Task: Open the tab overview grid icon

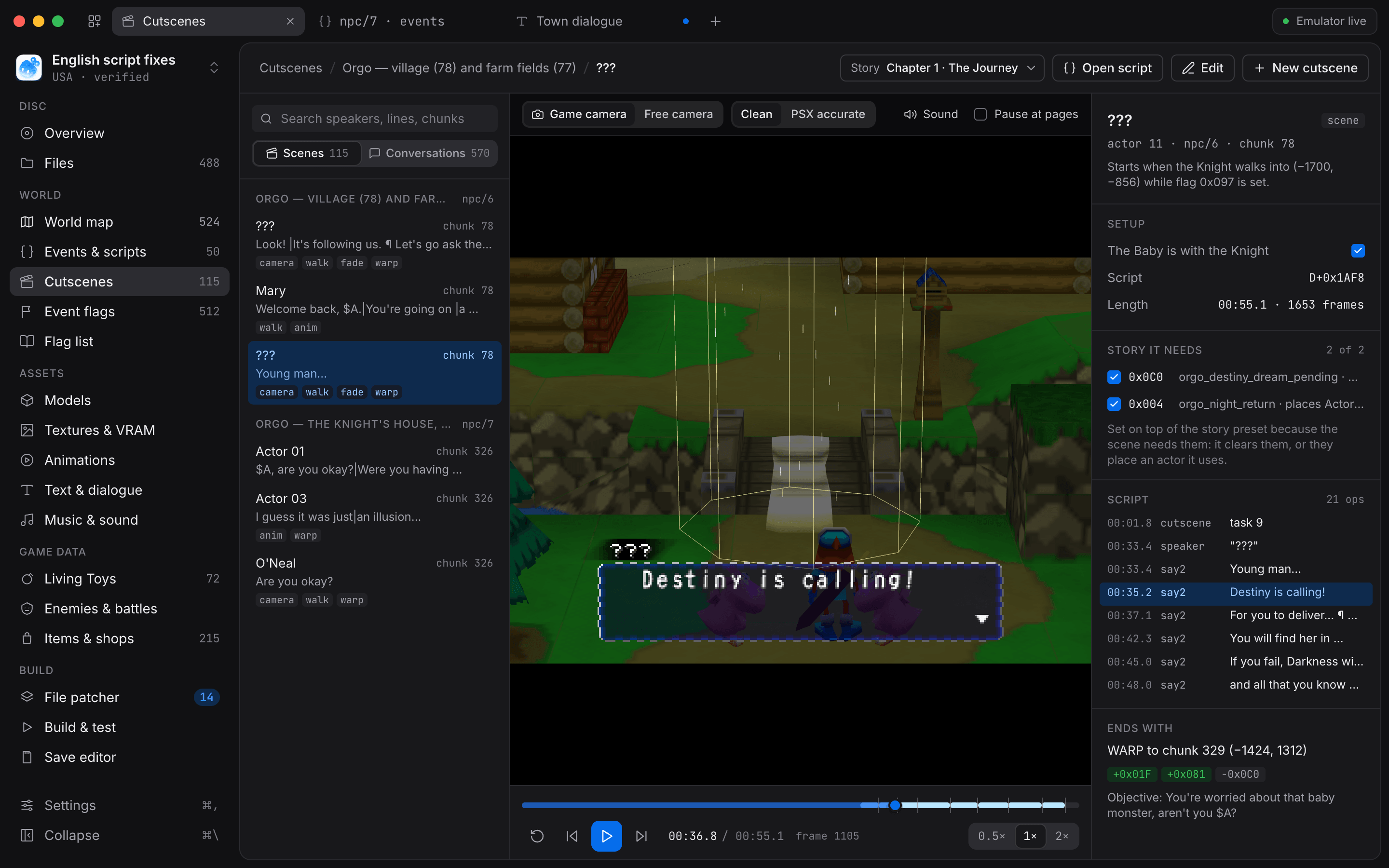Action: coord(94,21)
